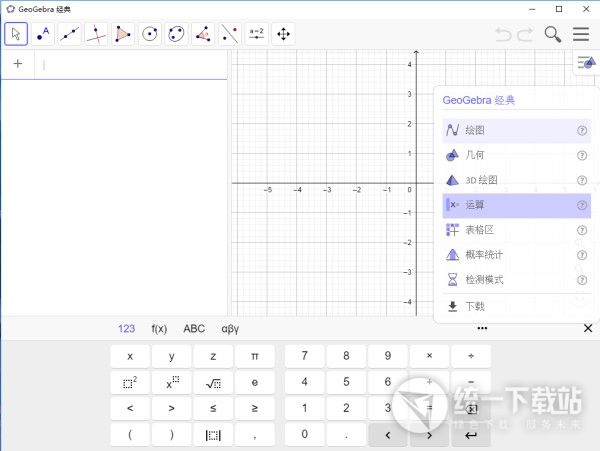This screenshot has height=451, width=600.
Task: Choose 3D 绘图 perspective
Action: 517,180
